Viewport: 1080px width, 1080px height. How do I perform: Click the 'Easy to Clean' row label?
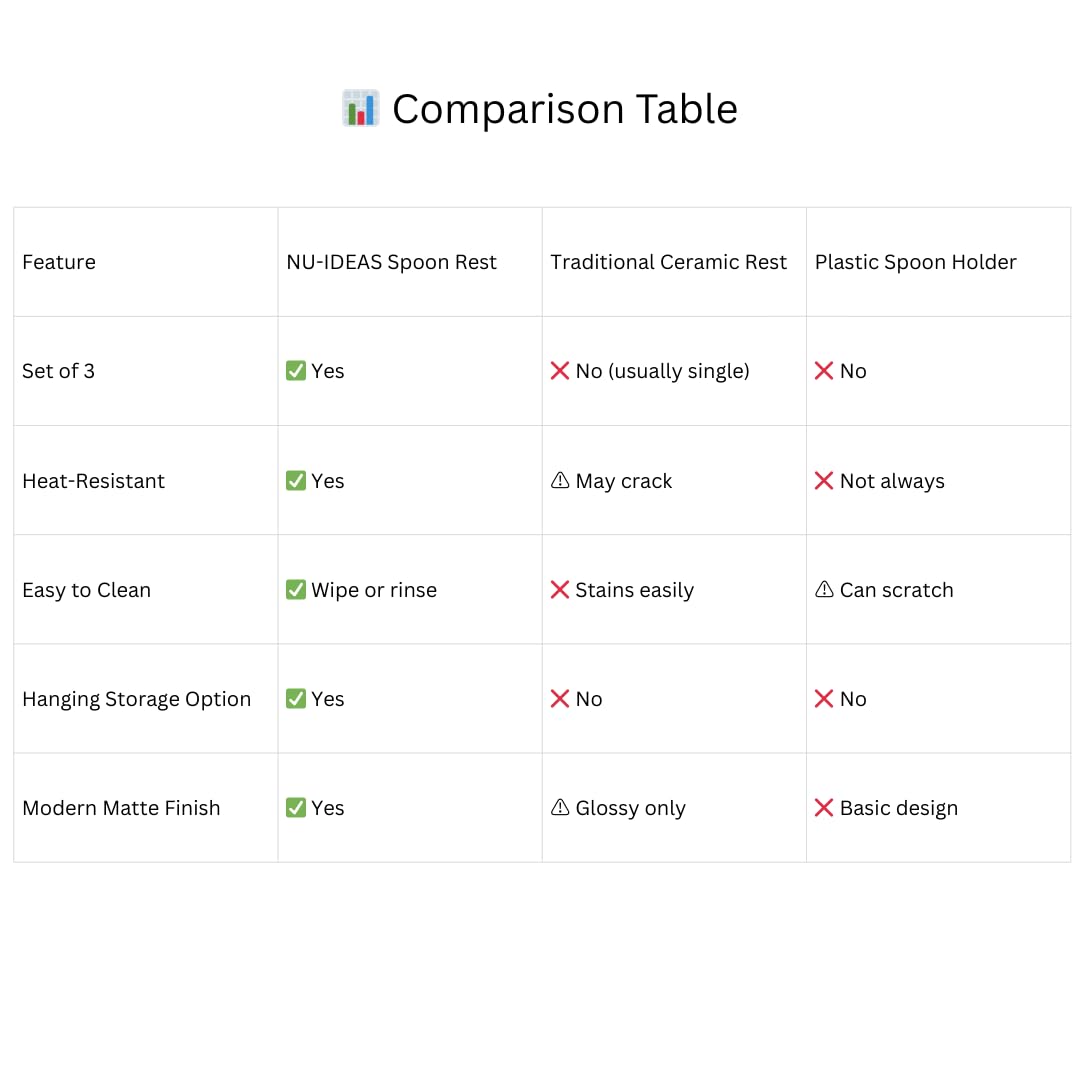[86, 590]
